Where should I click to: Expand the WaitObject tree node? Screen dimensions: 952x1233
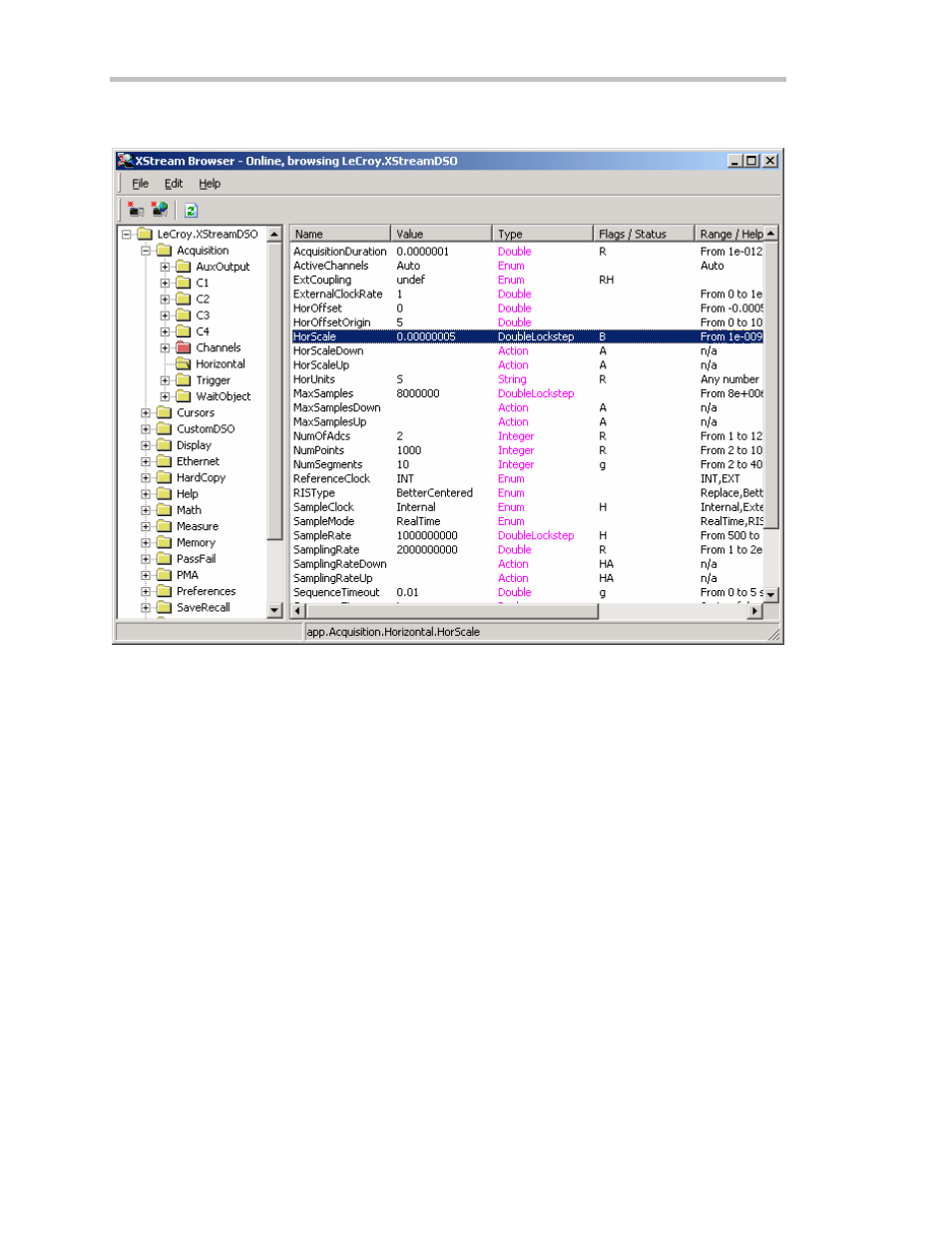165,396
